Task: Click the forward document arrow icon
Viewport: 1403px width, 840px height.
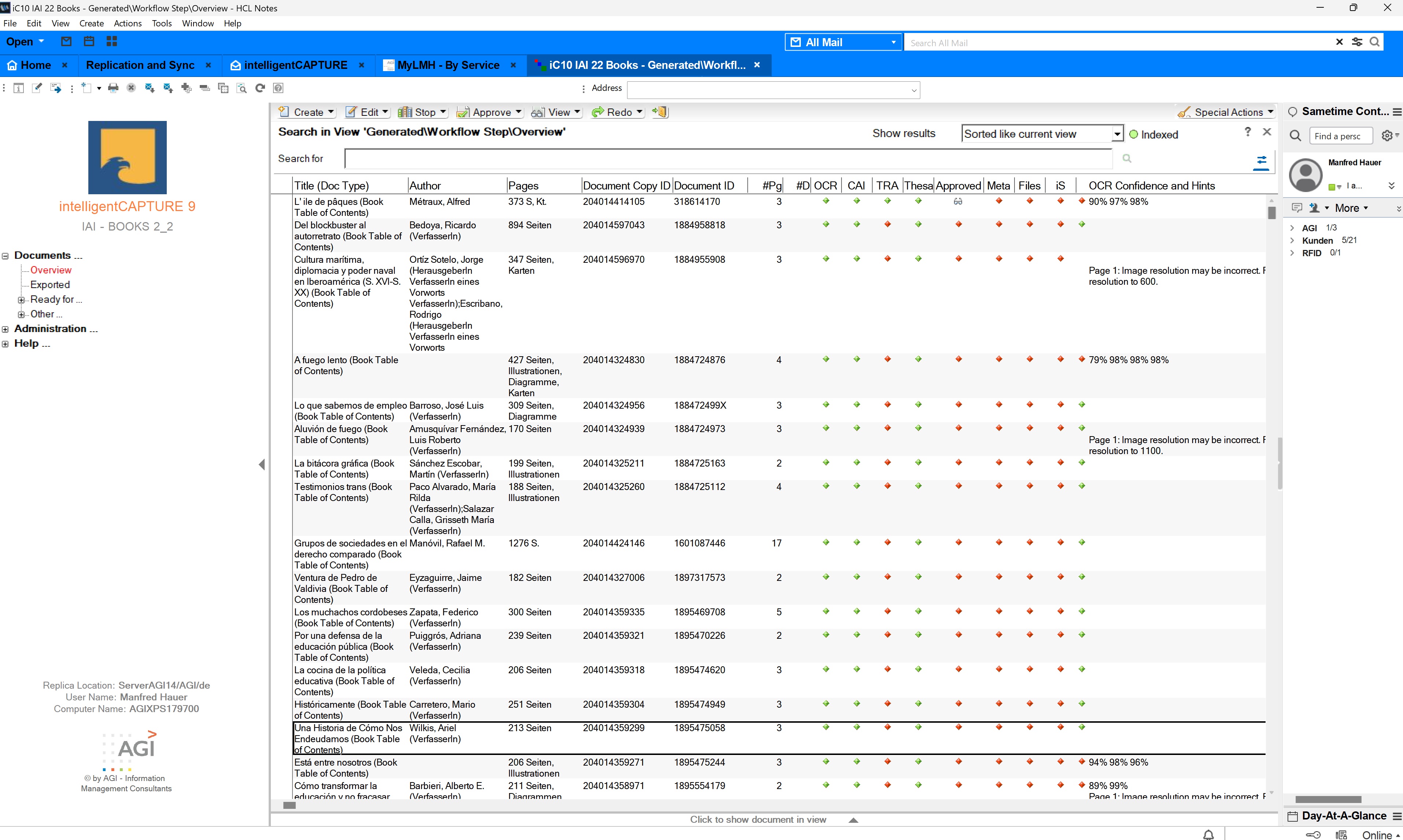Action: click(55, 88)
